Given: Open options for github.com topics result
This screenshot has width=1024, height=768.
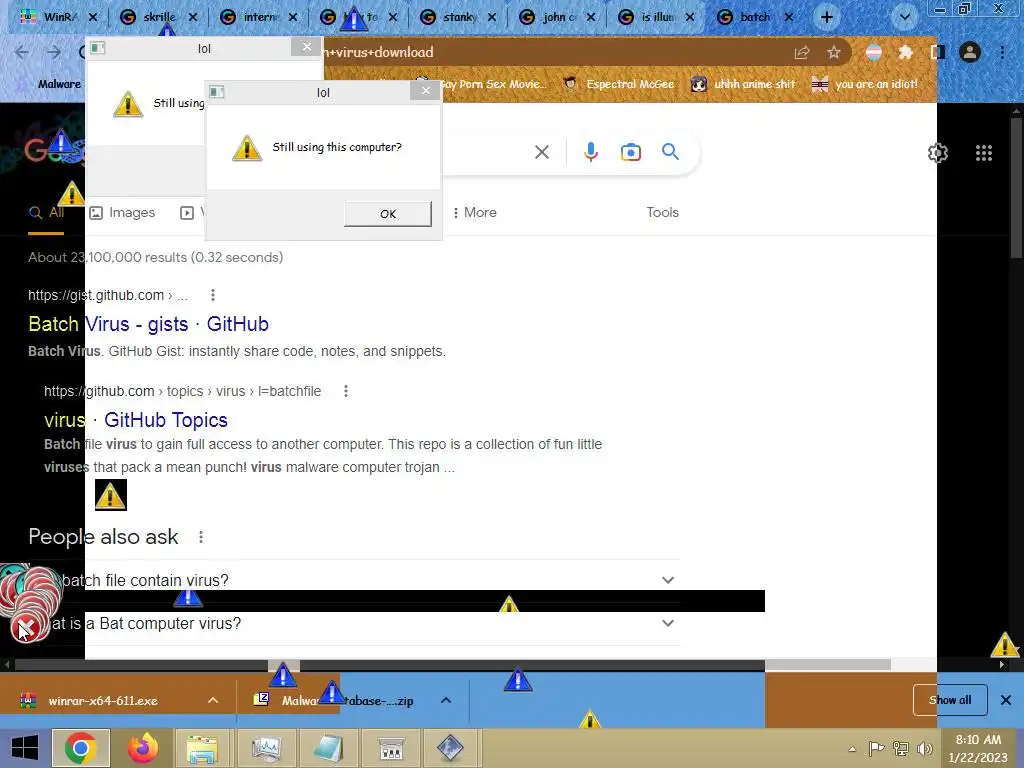Looking at the screenshot, I should pyautogui.click(x=346, y=391).
